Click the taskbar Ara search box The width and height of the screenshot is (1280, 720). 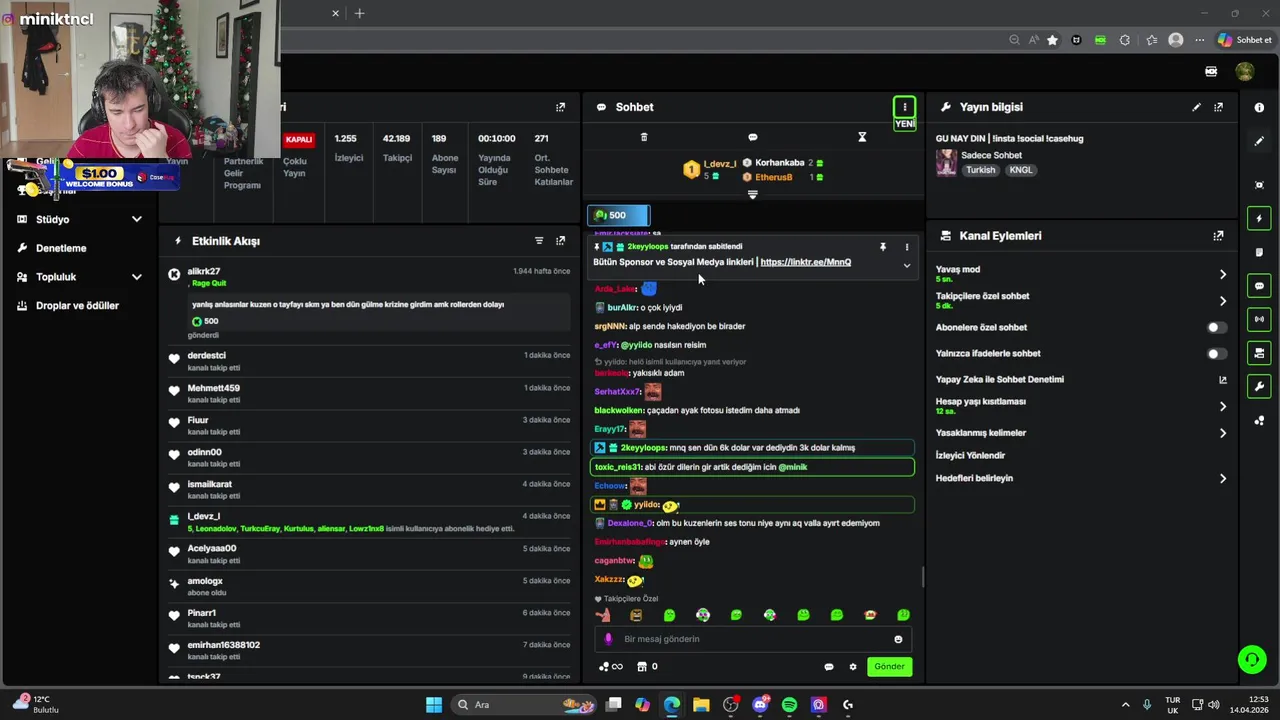(x=524, y=705)
